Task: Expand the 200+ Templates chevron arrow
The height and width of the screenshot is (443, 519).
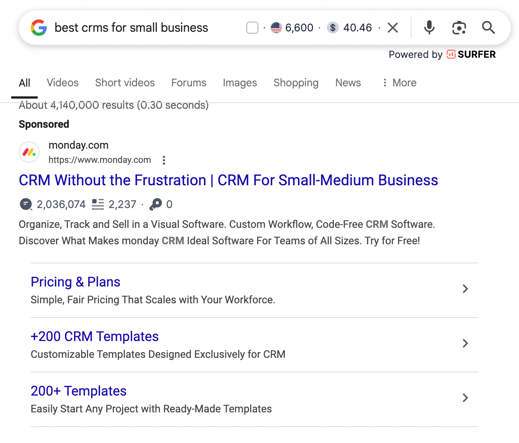Action: (x=465, y=398)
